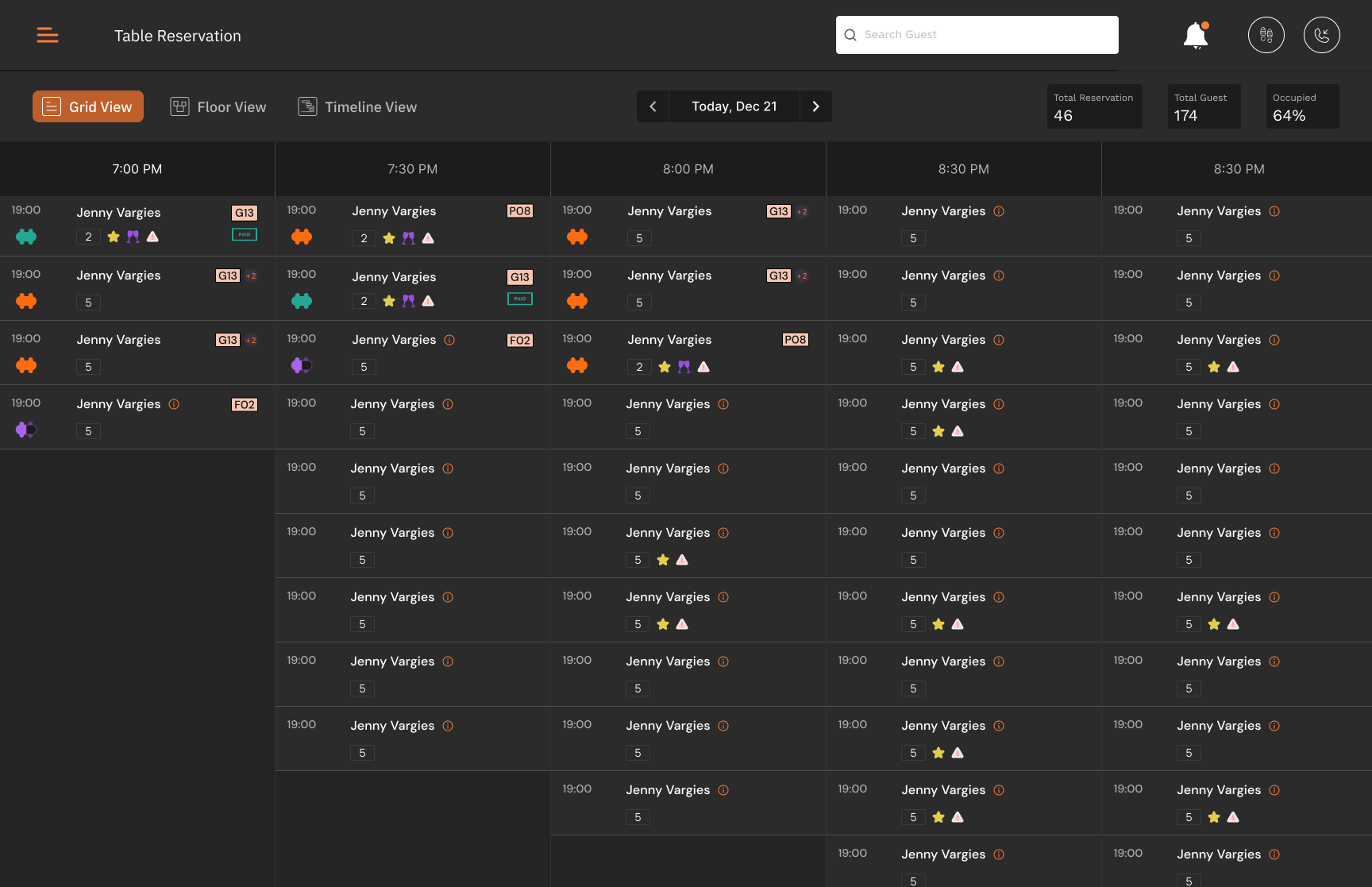Click warning triangle in 8:00 PM PO8 row

(x=704, y=367)
